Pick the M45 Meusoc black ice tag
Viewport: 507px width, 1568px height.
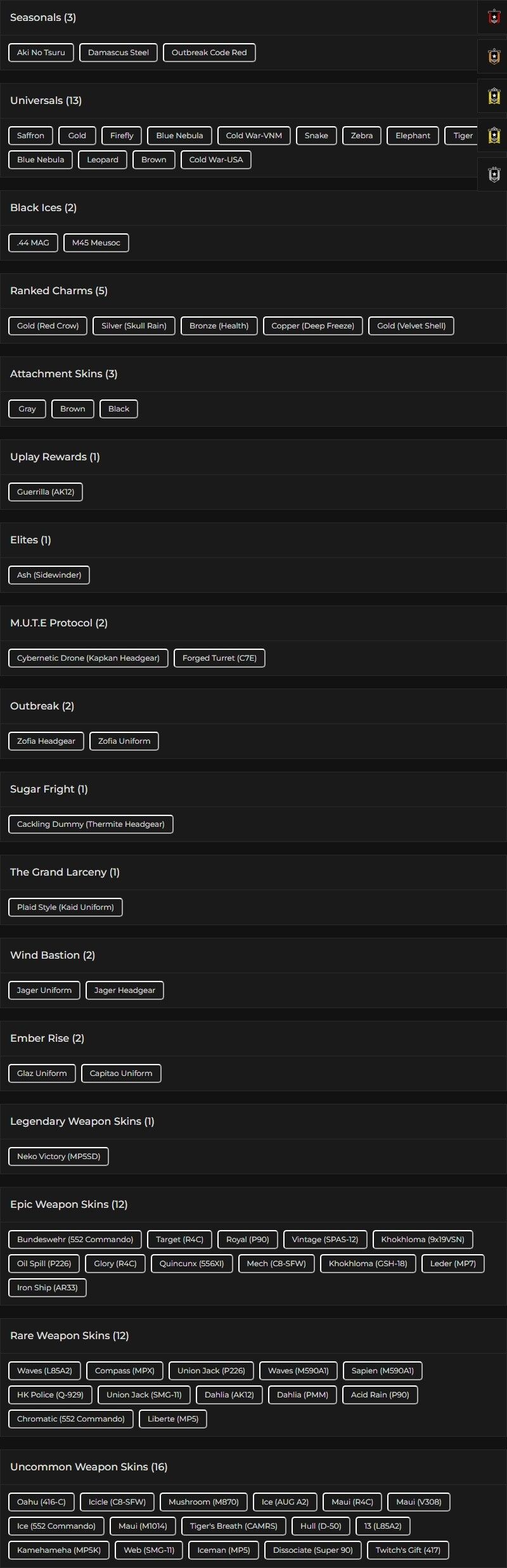[x=96, y=243]
